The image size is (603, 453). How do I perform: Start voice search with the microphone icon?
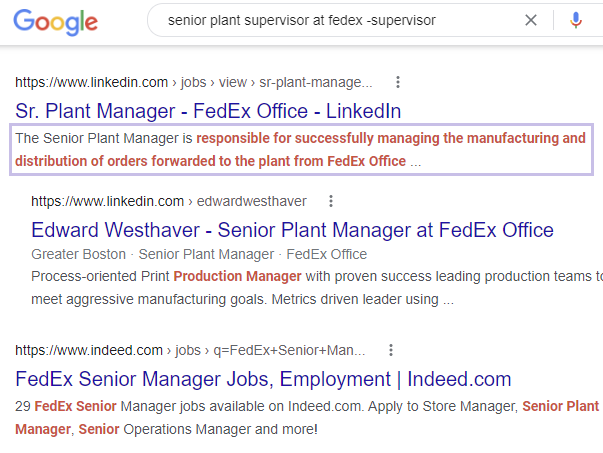click(x=576, y=20)
